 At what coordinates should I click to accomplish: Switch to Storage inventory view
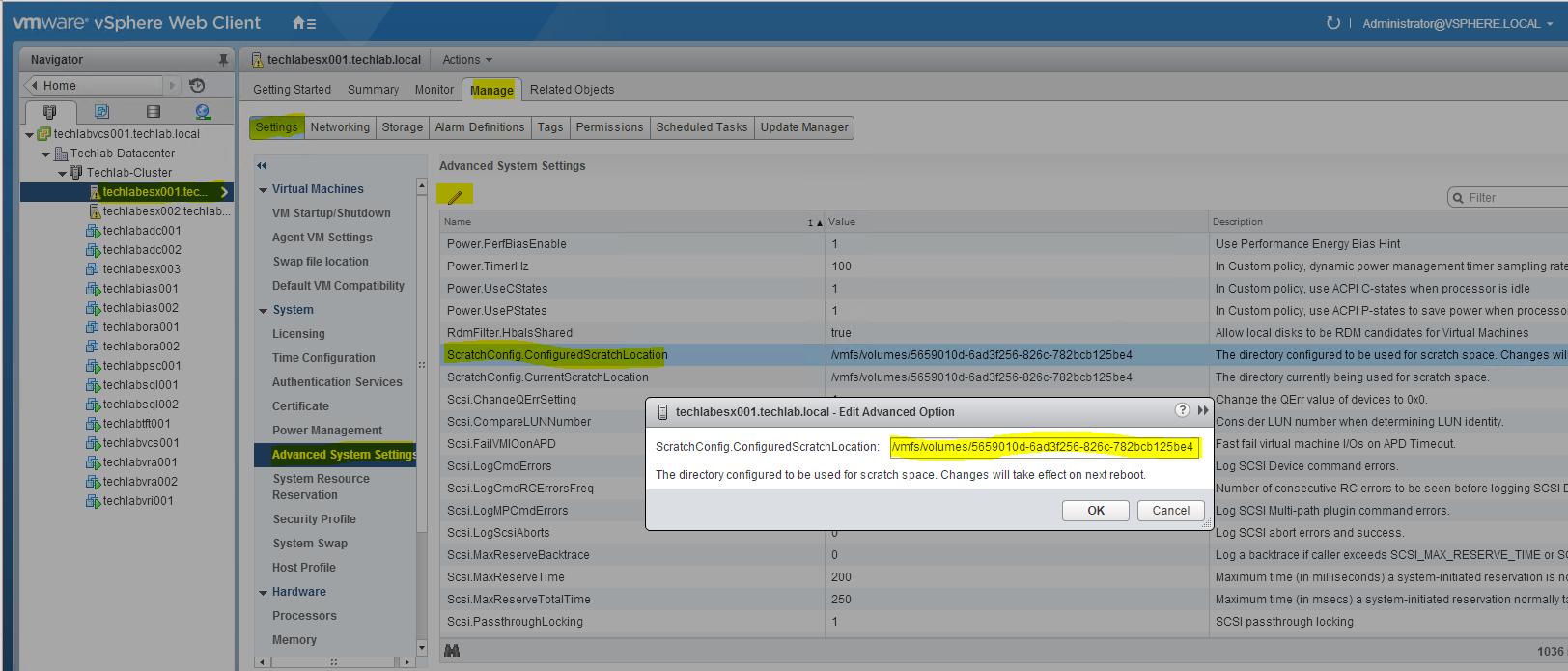tap(153, 111)
